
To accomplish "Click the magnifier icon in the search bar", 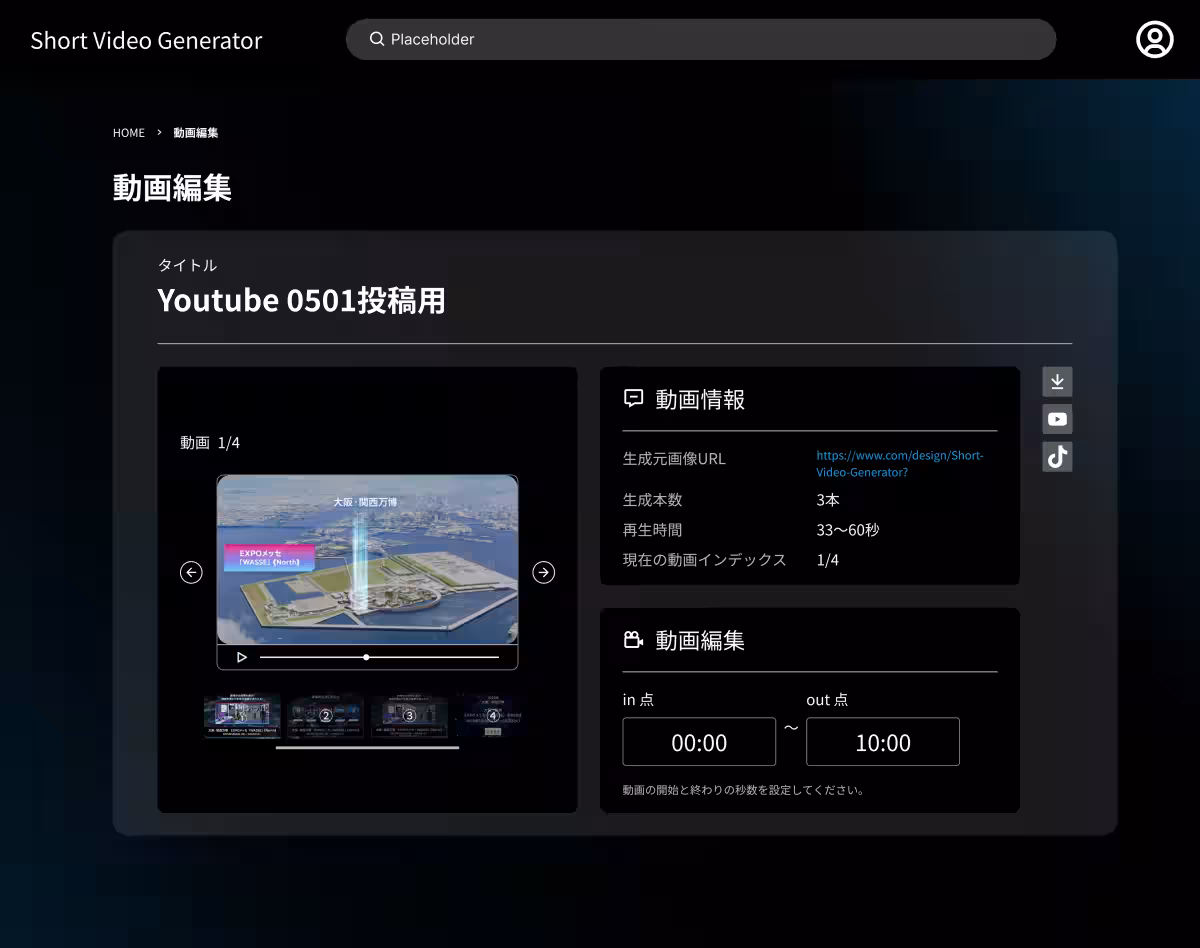I will pos(376,39).
